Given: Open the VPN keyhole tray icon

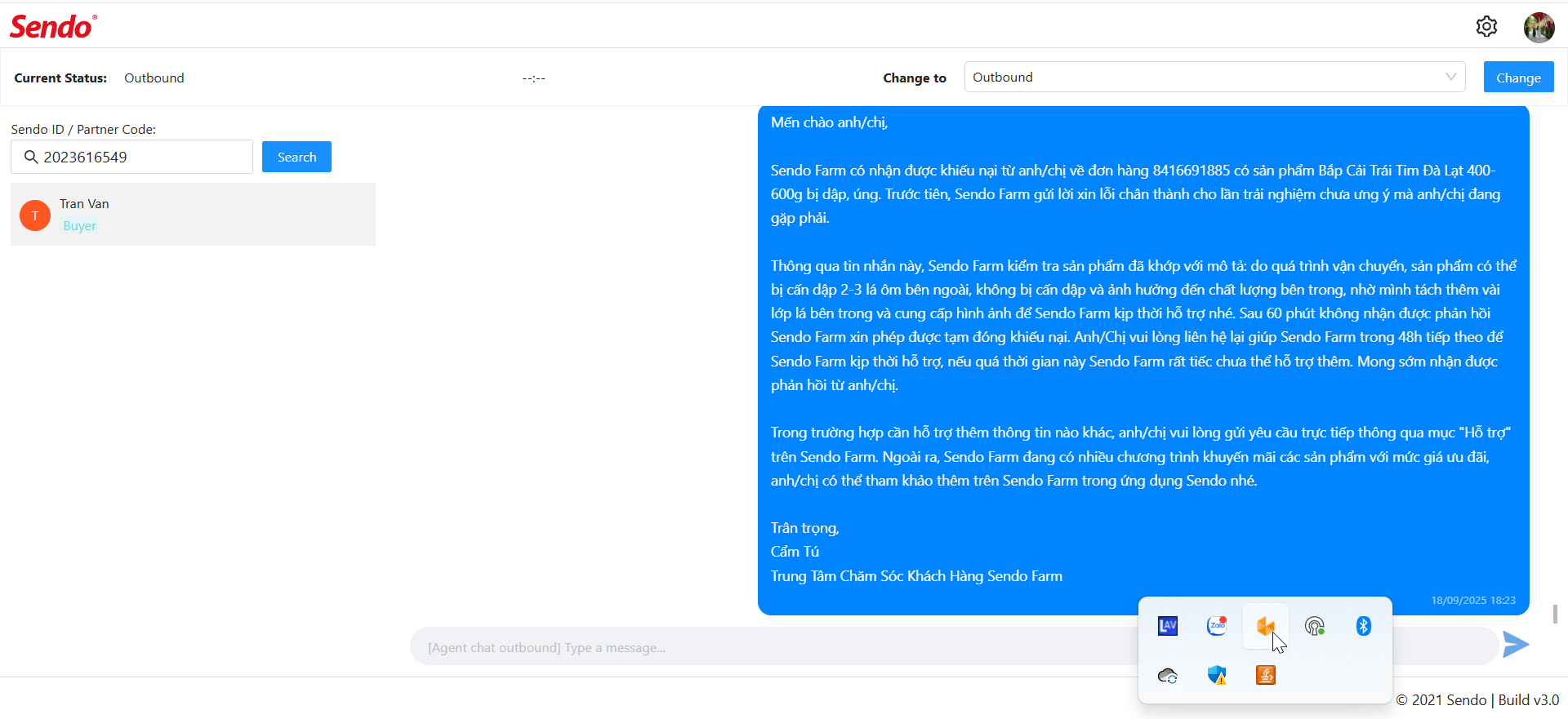Looking at the screenshot, I should point(1315,626).
